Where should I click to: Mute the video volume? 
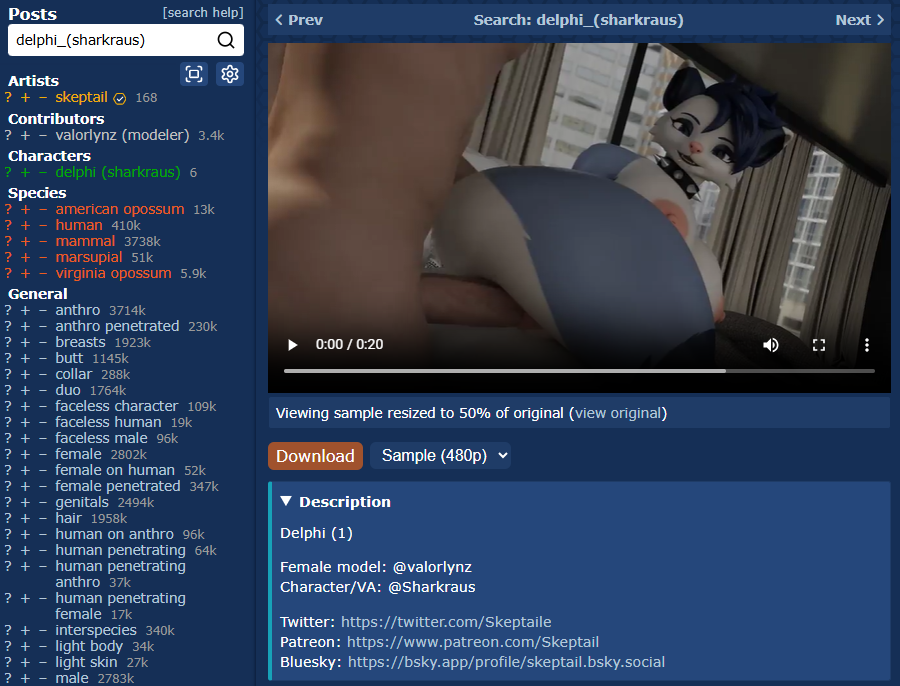[x=770, y=345]
